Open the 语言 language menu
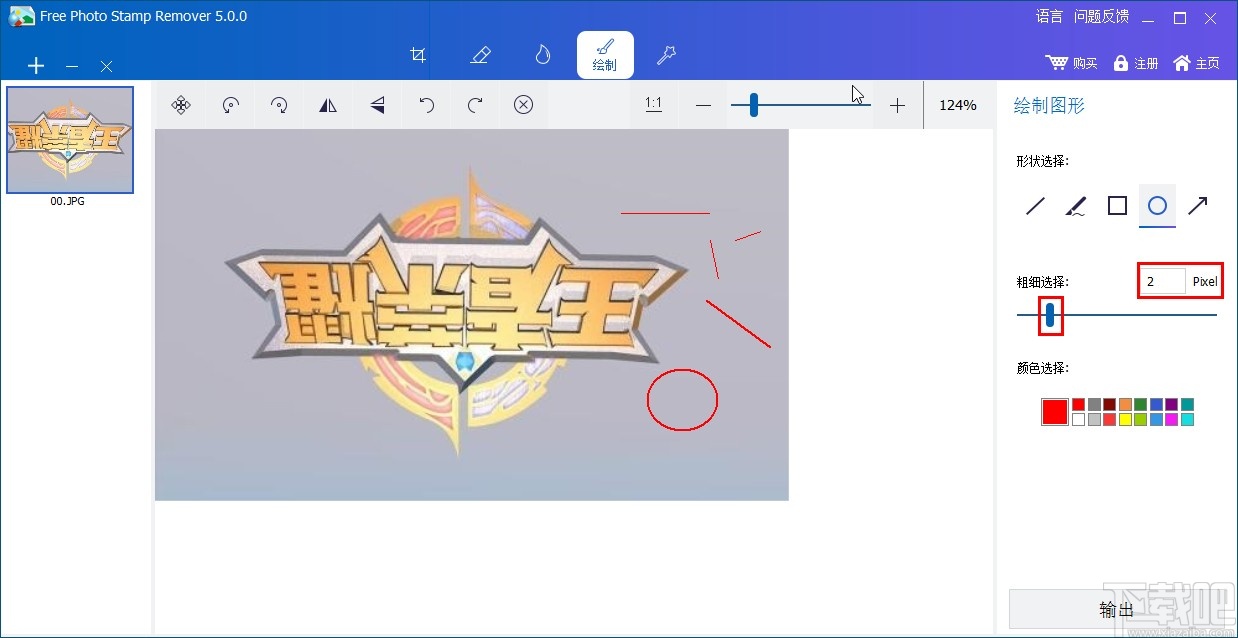This screenshot has height=638, width=1238. [1048, 16]
